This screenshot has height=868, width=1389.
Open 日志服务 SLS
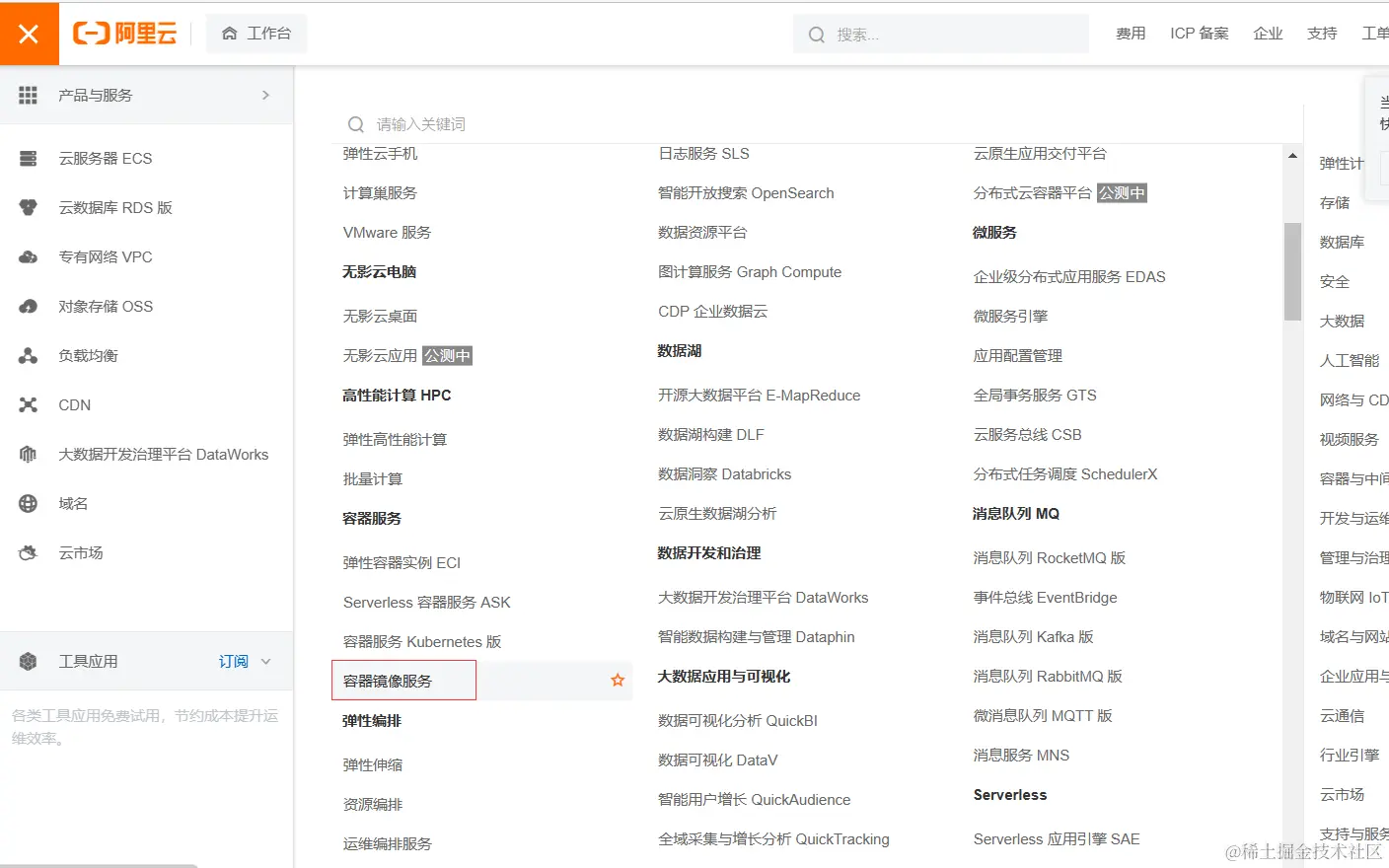[703, 153]
